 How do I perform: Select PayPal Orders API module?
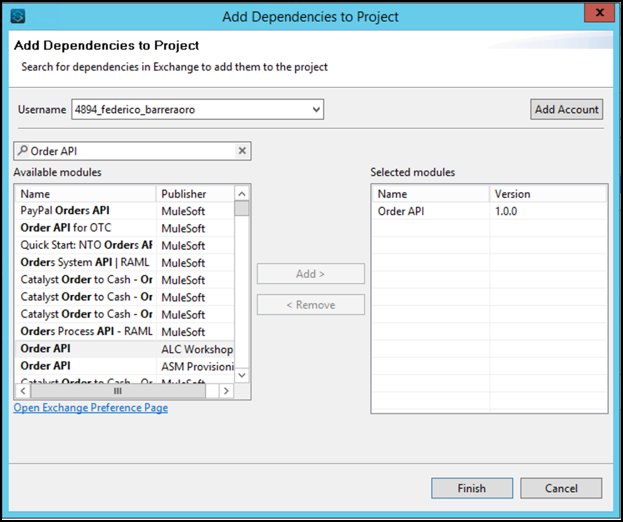tap(124, 211)
